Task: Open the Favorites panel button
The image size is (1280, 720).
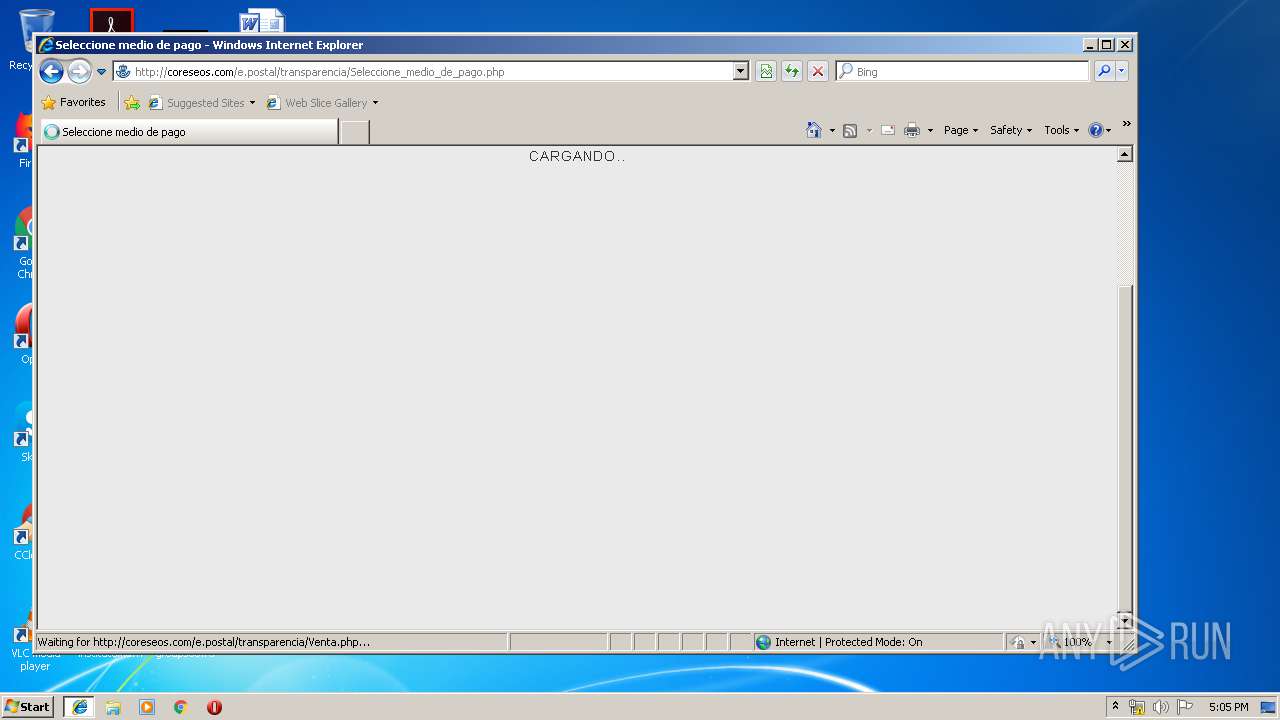Action: 73,102
